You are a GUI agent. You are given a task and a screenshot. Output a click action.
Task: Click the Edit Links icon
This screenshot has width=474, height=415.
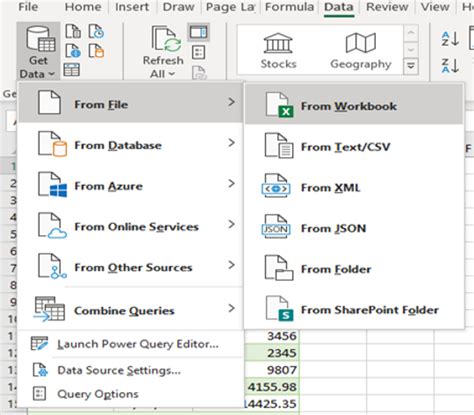click(199, 72)
